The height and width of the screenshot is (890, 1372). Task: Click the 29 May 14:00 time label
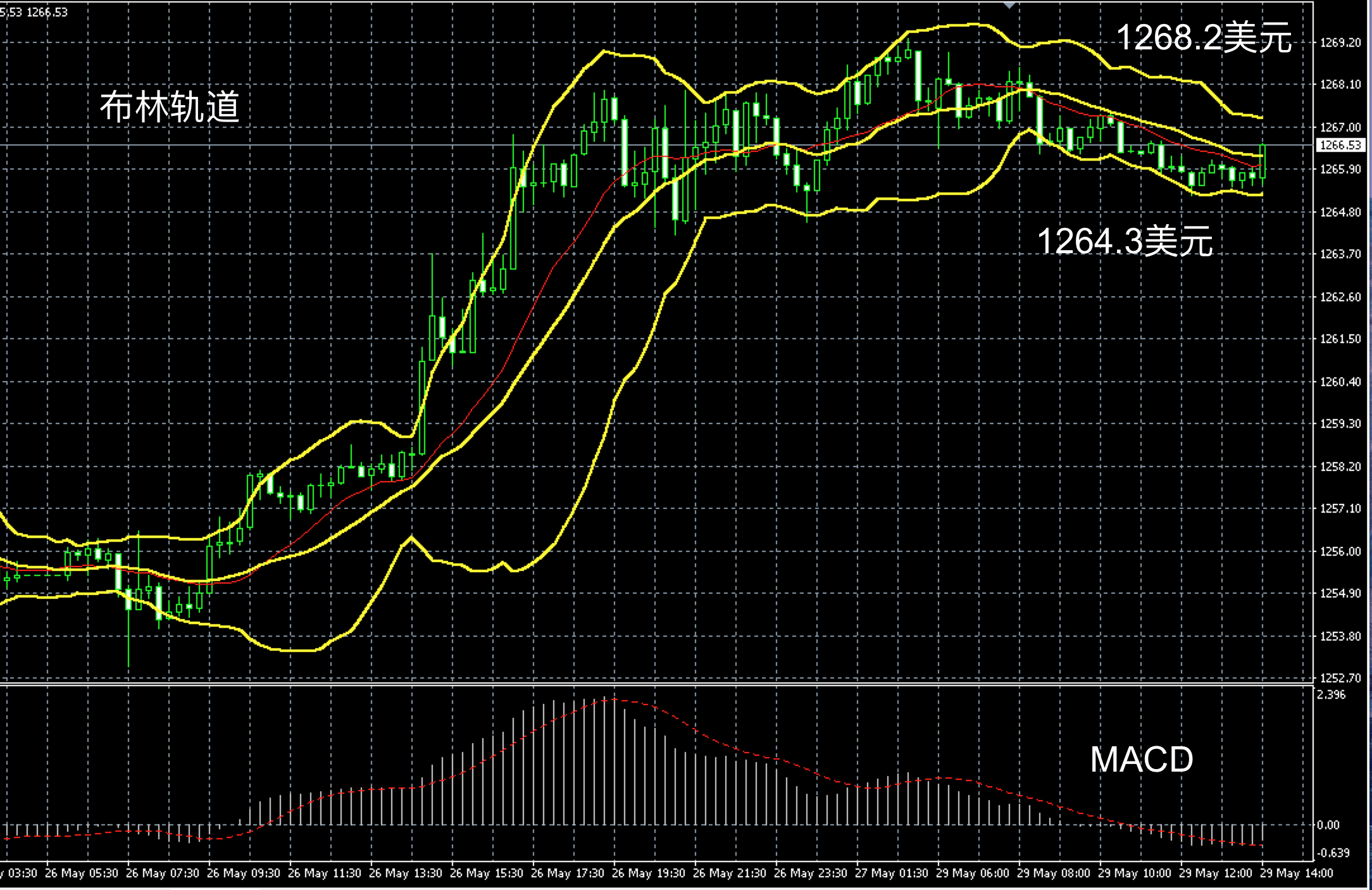click(x=1296, y=873)
